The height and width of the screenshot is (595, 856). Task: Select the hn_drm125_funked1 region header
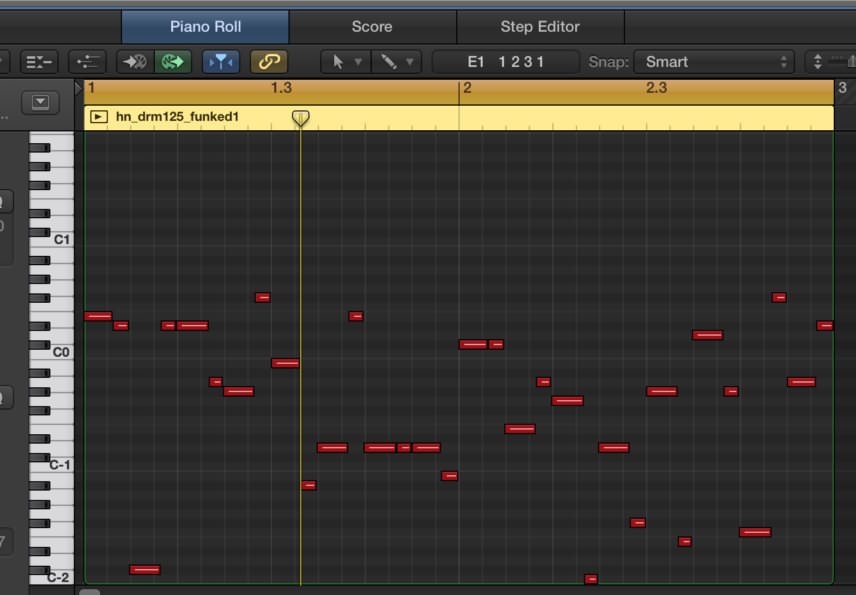(x=459, y=117)
